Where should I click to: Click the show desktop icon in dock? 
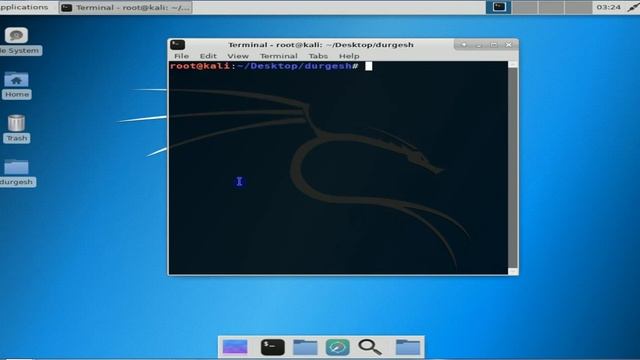(x=235, y=347)
